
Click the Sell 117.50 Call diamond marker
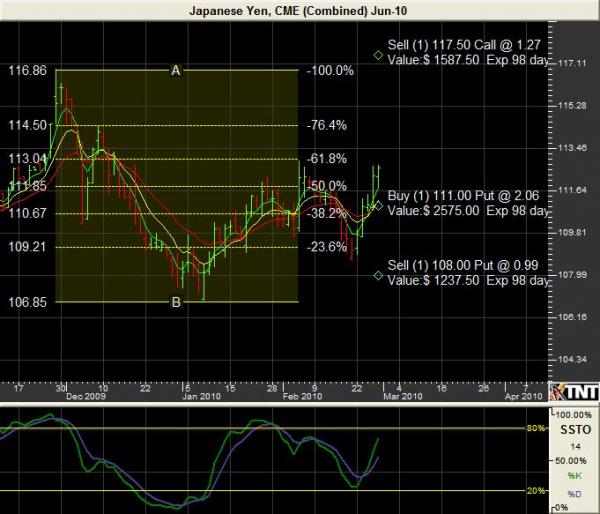point(377,55)
